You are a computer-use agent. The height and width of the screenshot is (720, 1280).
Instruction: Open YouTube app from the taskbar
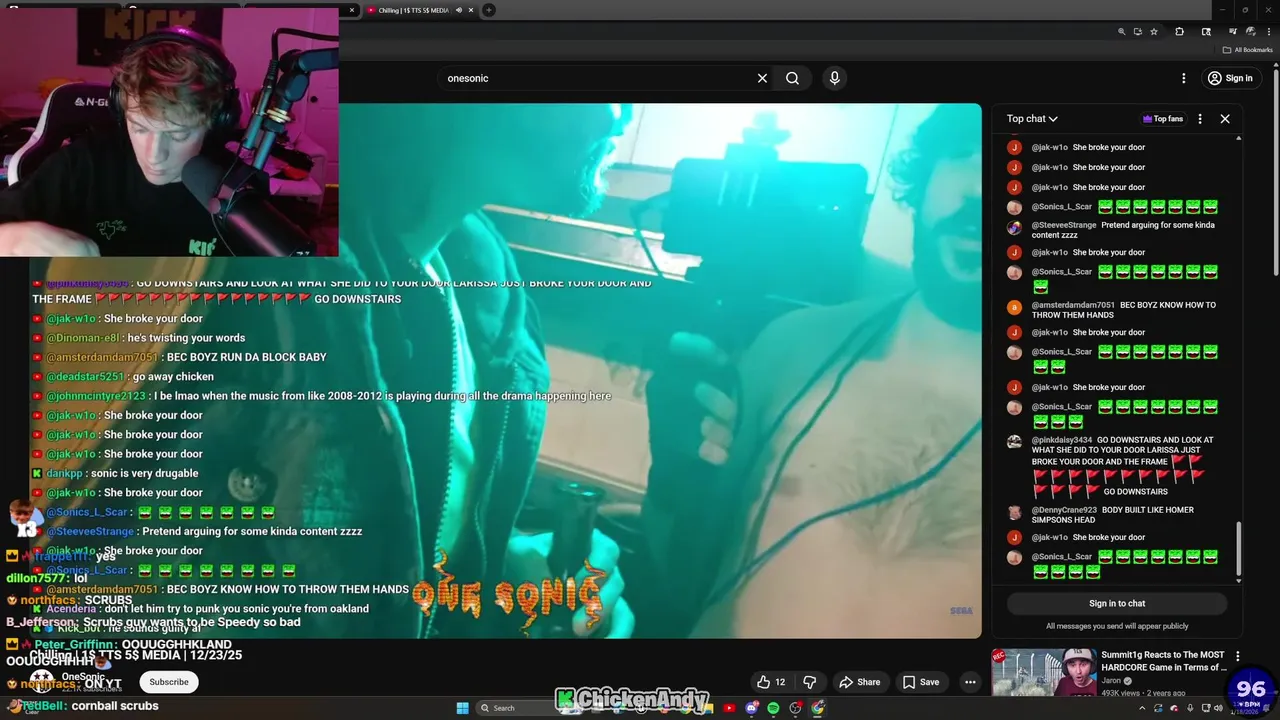(729, 708)
